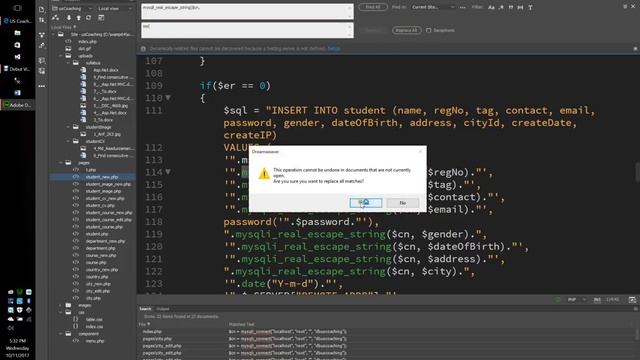Click into the Replace text field
Screen dimensions: 640x360
(x=247, y=30)
